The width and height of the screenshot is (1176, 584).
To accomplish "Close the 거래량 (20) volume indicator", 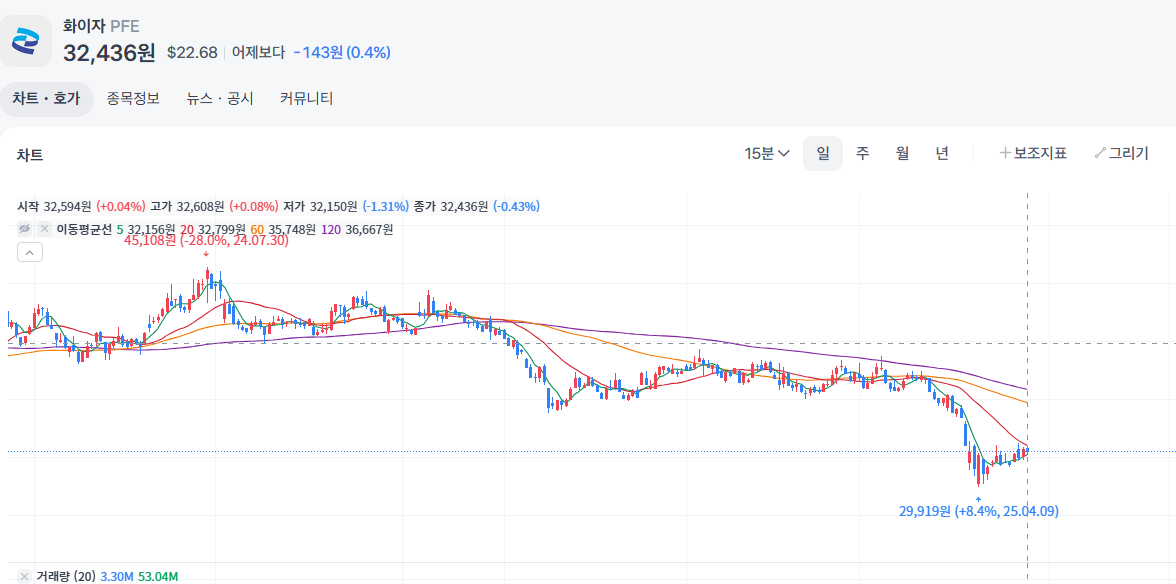I will (25, 577).
